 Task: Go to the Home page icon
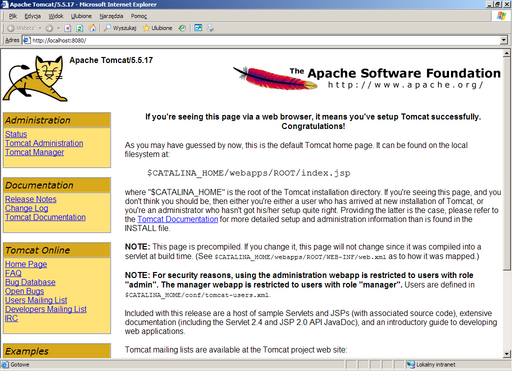(x=92, y=28)
